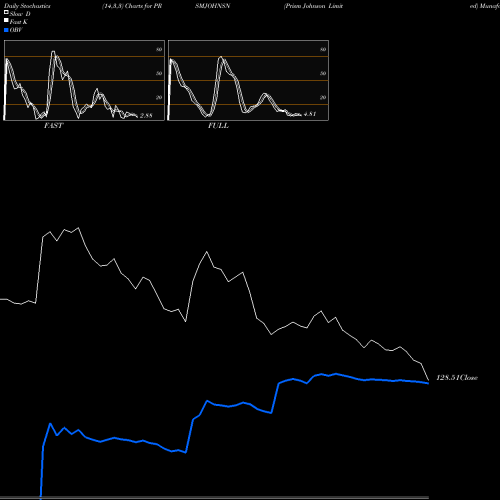Viewport: 500px width, 500px height.
Task: Click the FAST stochastic chart thumbnail
Action: 84,80
